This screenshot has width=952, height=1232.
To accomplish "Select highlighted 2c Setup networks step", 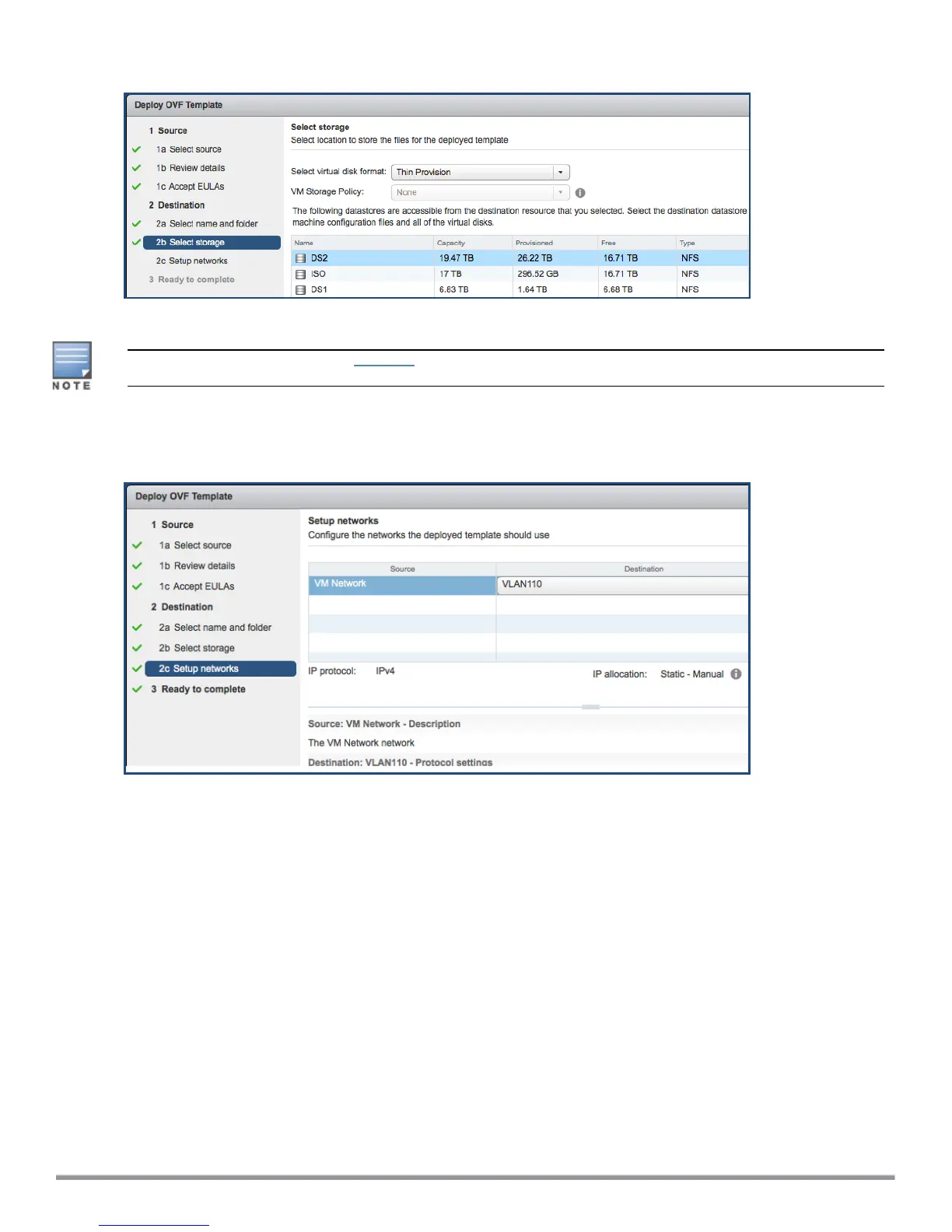I will (x=221, y=669).
